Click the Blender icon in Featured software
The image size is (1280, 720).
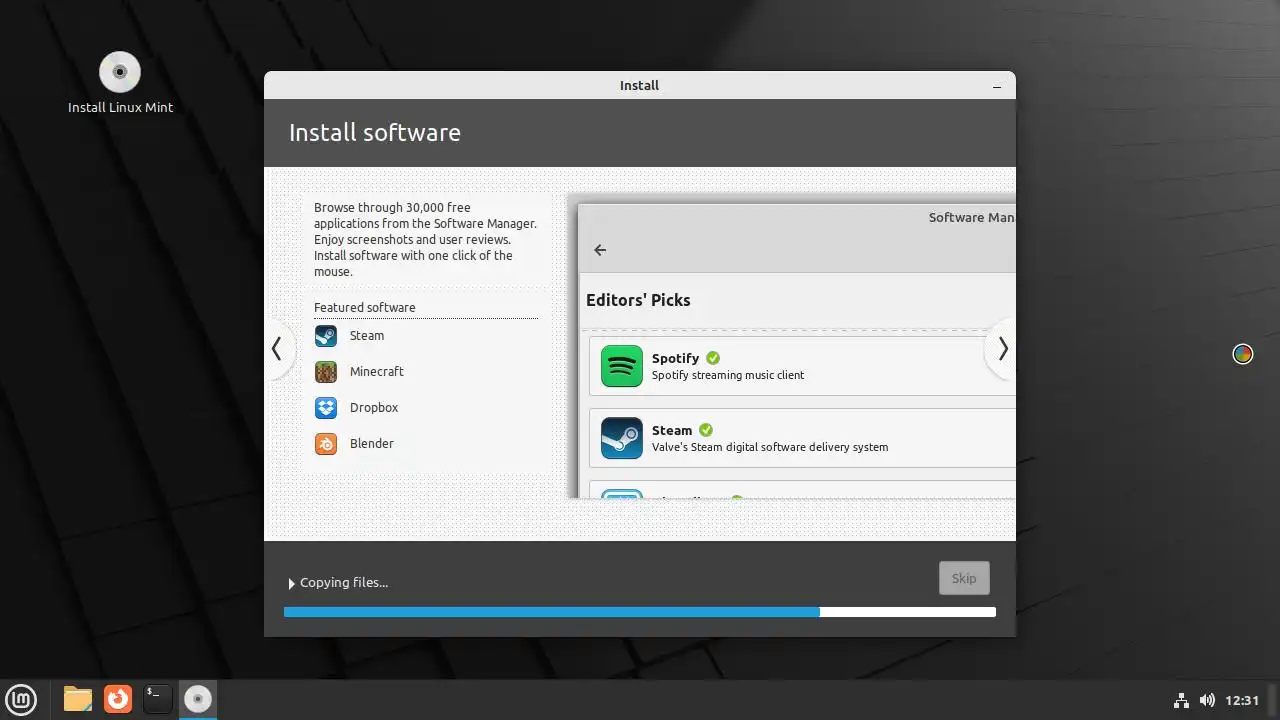326,444
